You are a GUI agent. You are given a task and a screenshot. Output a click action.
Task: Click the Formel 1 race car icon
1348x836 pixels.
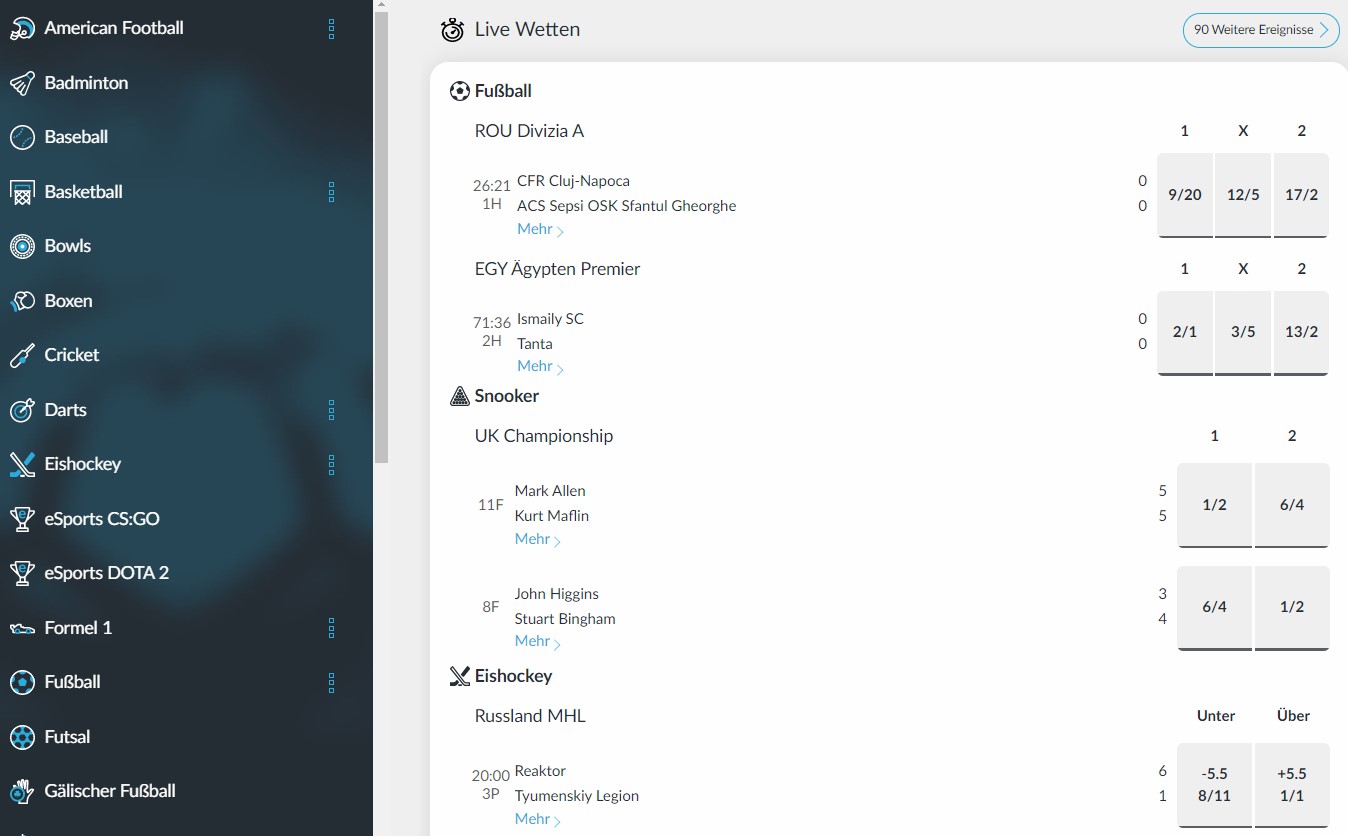click(x=22, y=628)
